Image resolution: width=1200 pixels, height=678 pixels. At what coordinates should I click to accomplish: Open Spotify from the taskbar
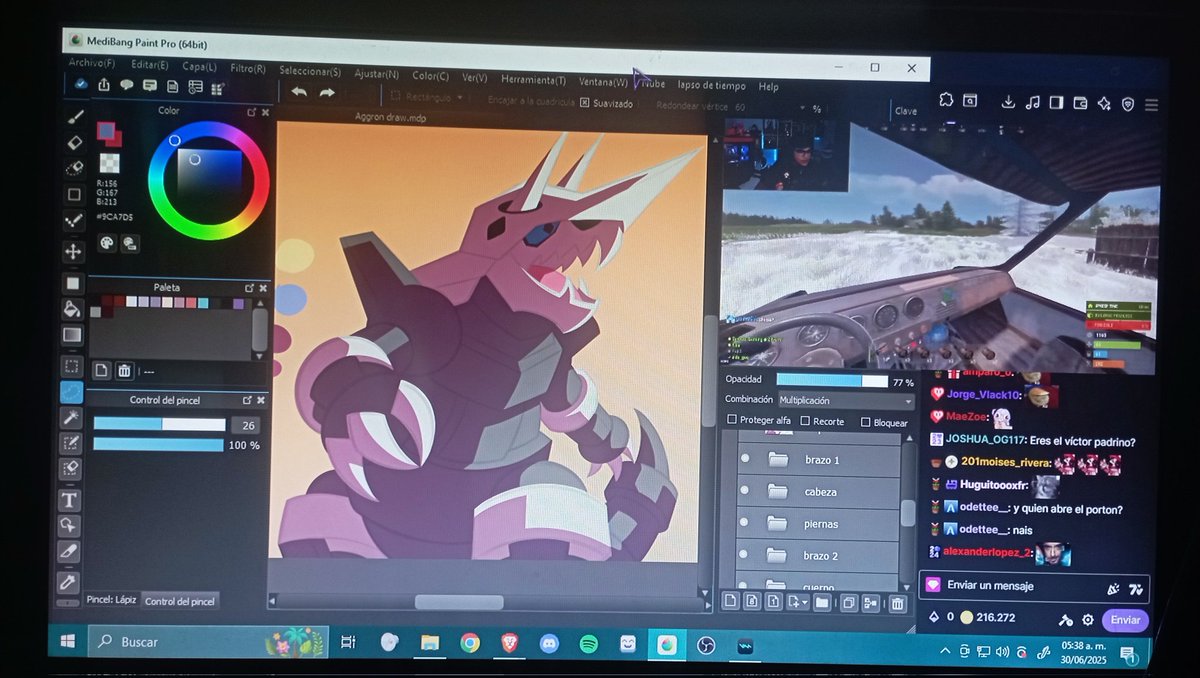click(x=588, y=644)
